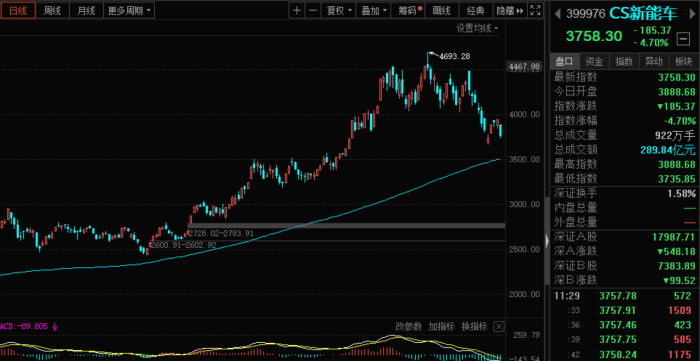Go to previous stock with left arrow

click(558, 14)
